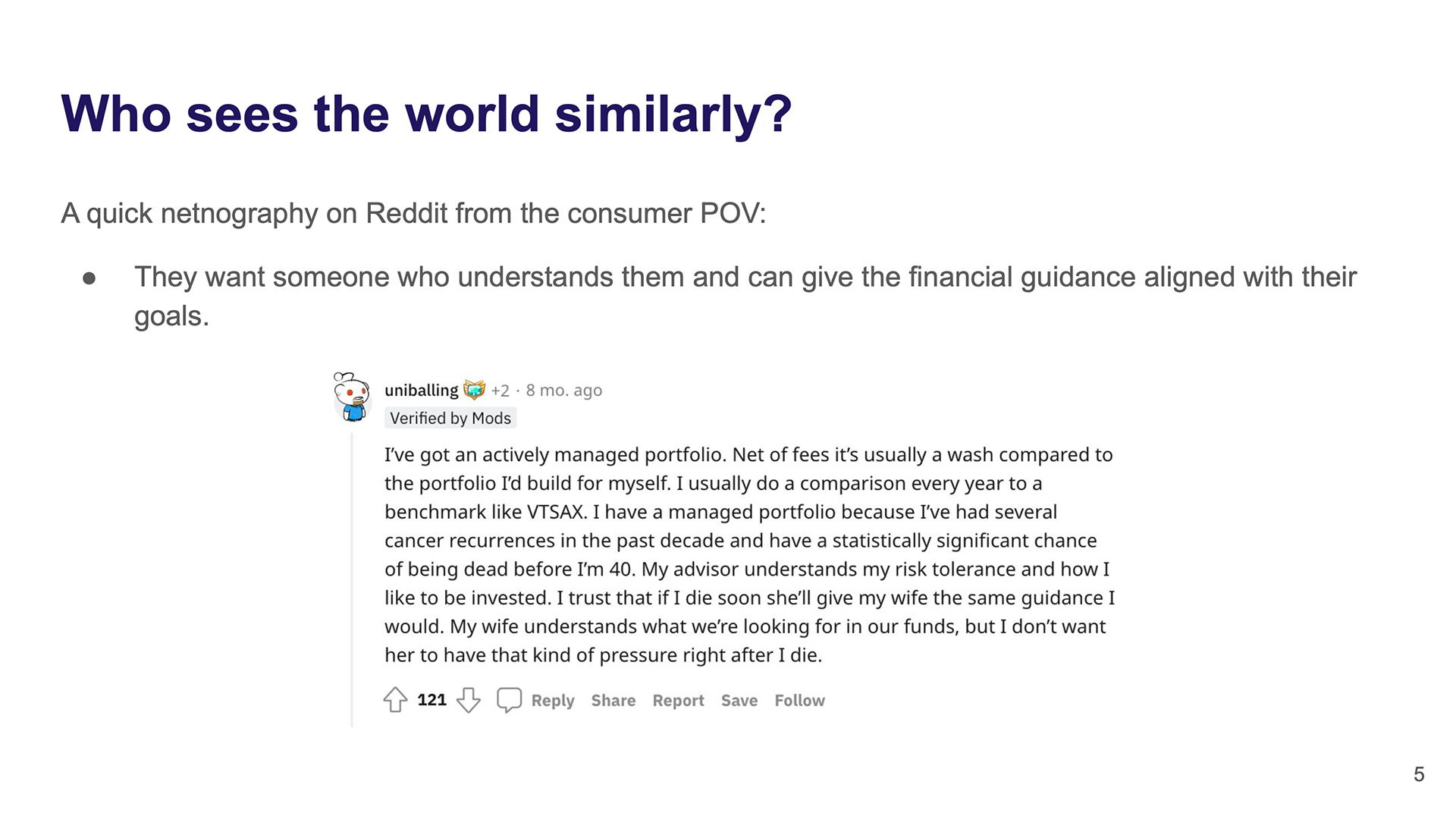Click the +2 awards count
This screenshot has height=816, width=1456.
coord(500,391)
